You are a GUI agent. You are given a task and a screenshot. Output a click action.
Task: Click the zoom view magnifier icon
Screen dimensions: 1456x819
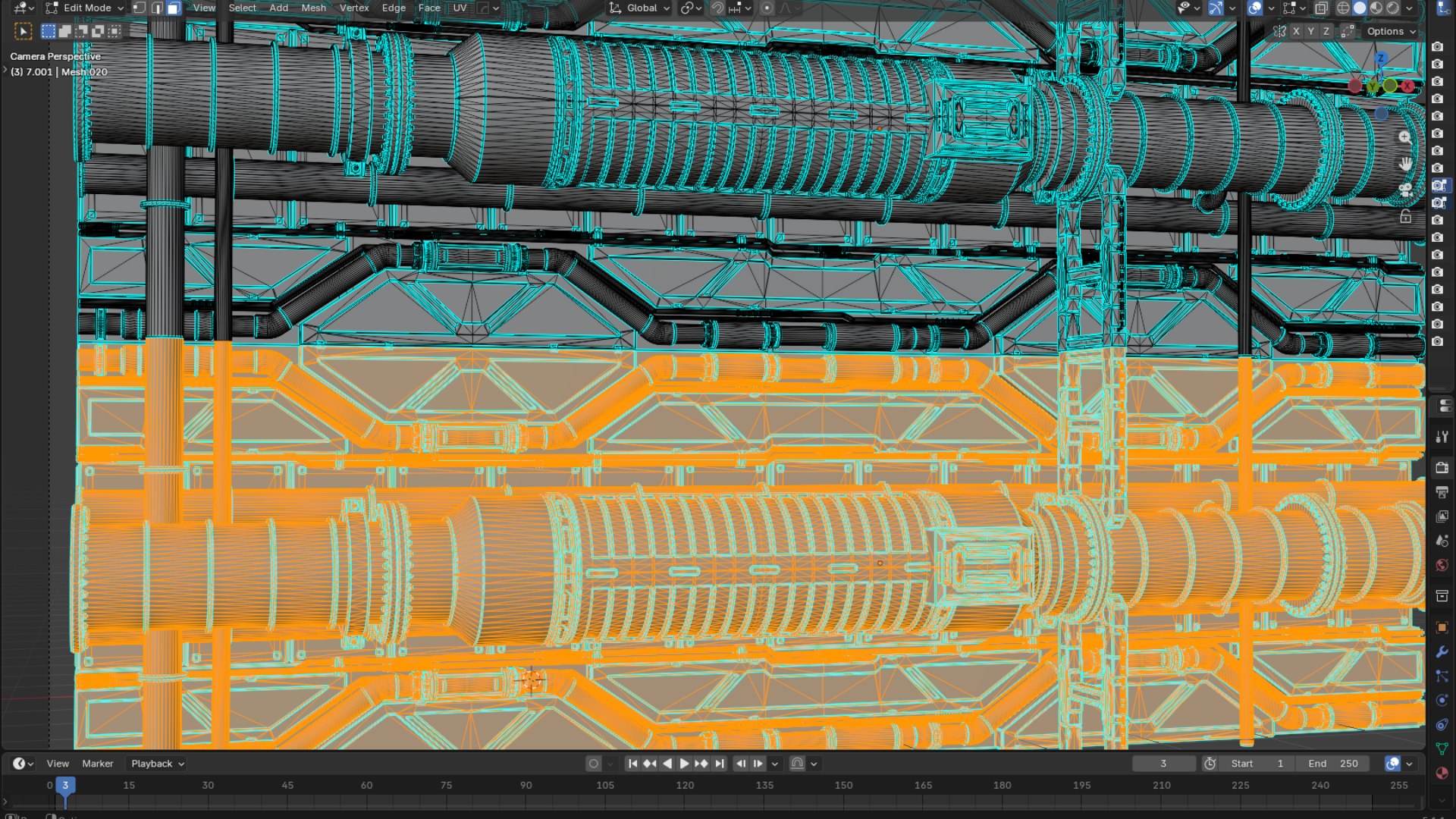[1405, 137]
